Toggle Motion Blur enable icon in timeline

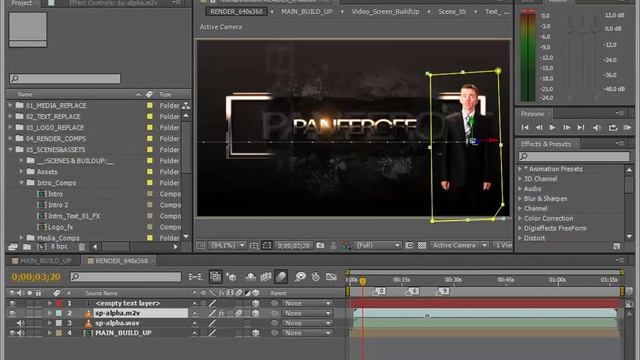coord(281,277)
